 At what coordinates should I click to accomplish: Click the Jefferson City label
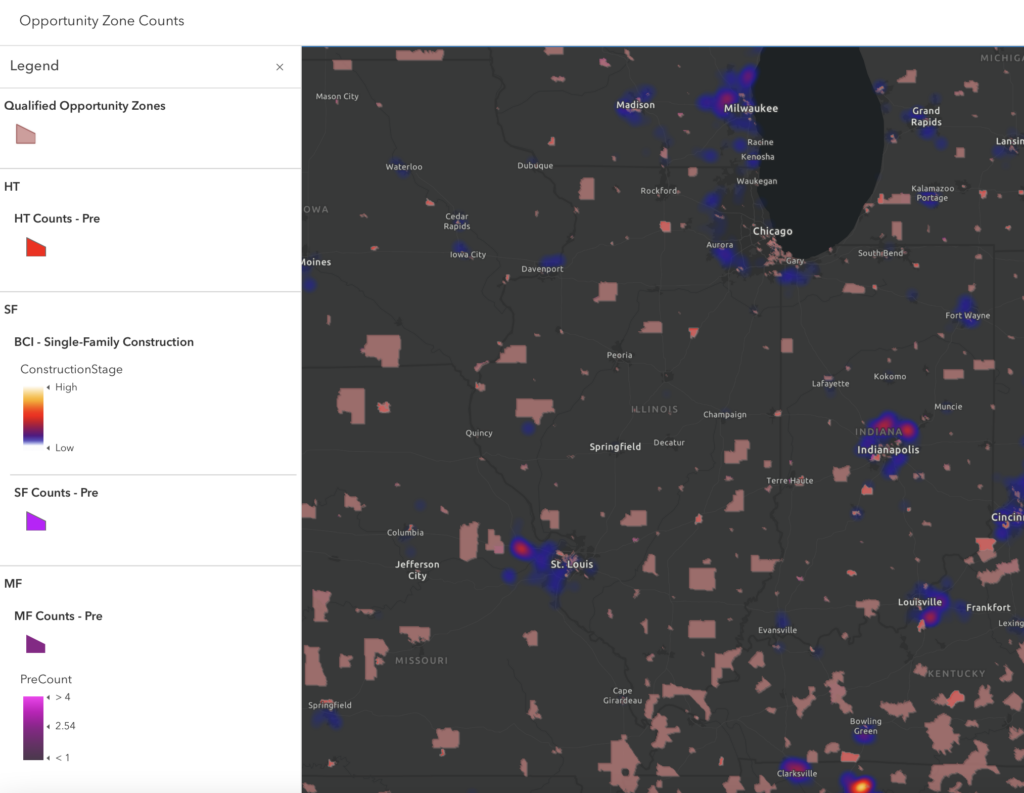[417, 570]
